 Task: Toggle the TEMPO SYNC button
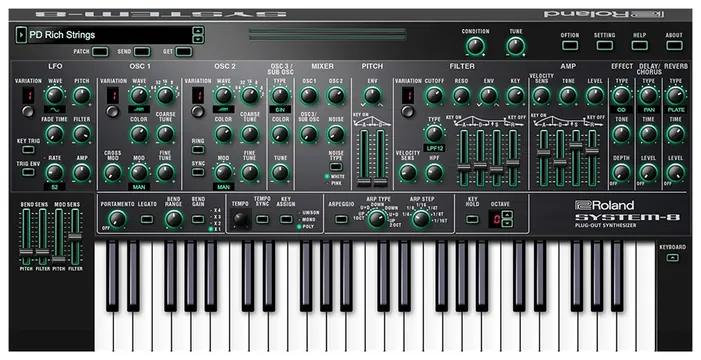[262, 219]
